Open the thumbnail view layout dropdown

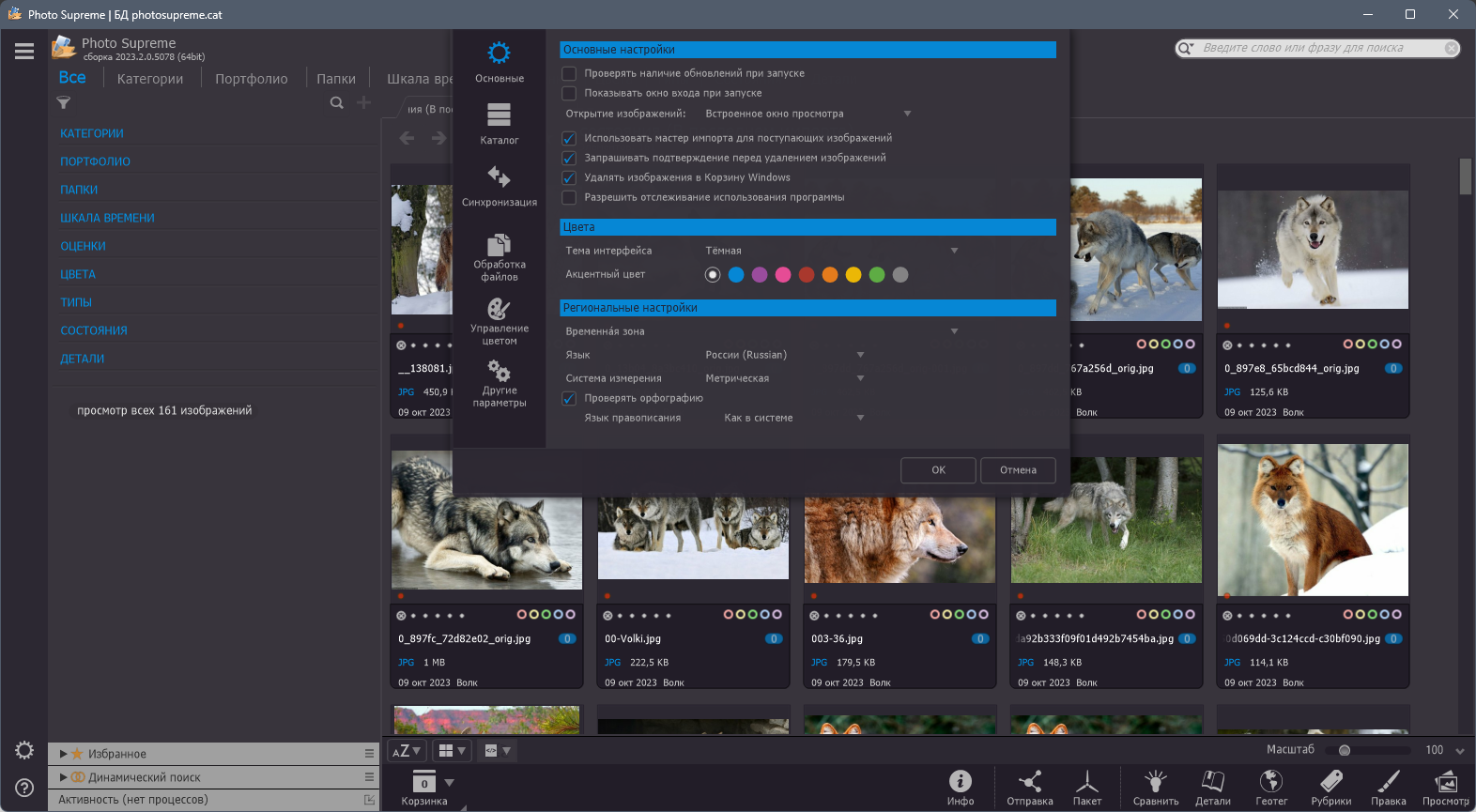[x=452, y=751]
